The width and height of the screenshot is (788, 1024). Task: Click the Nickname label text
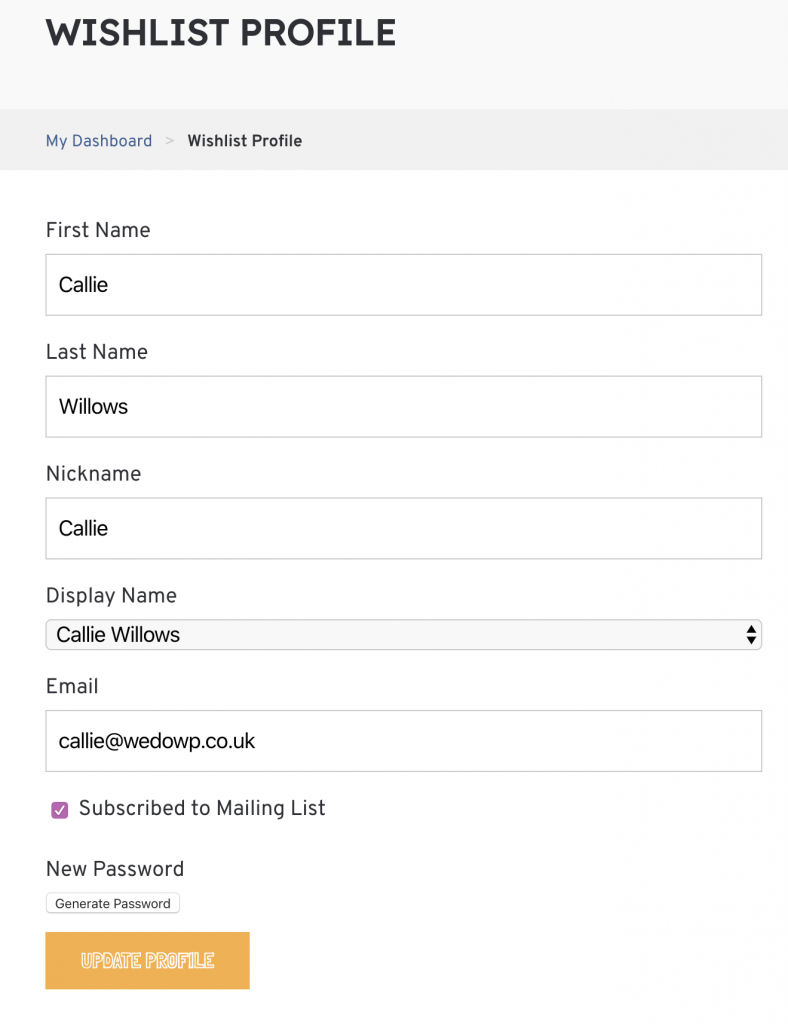click(93, 473)
